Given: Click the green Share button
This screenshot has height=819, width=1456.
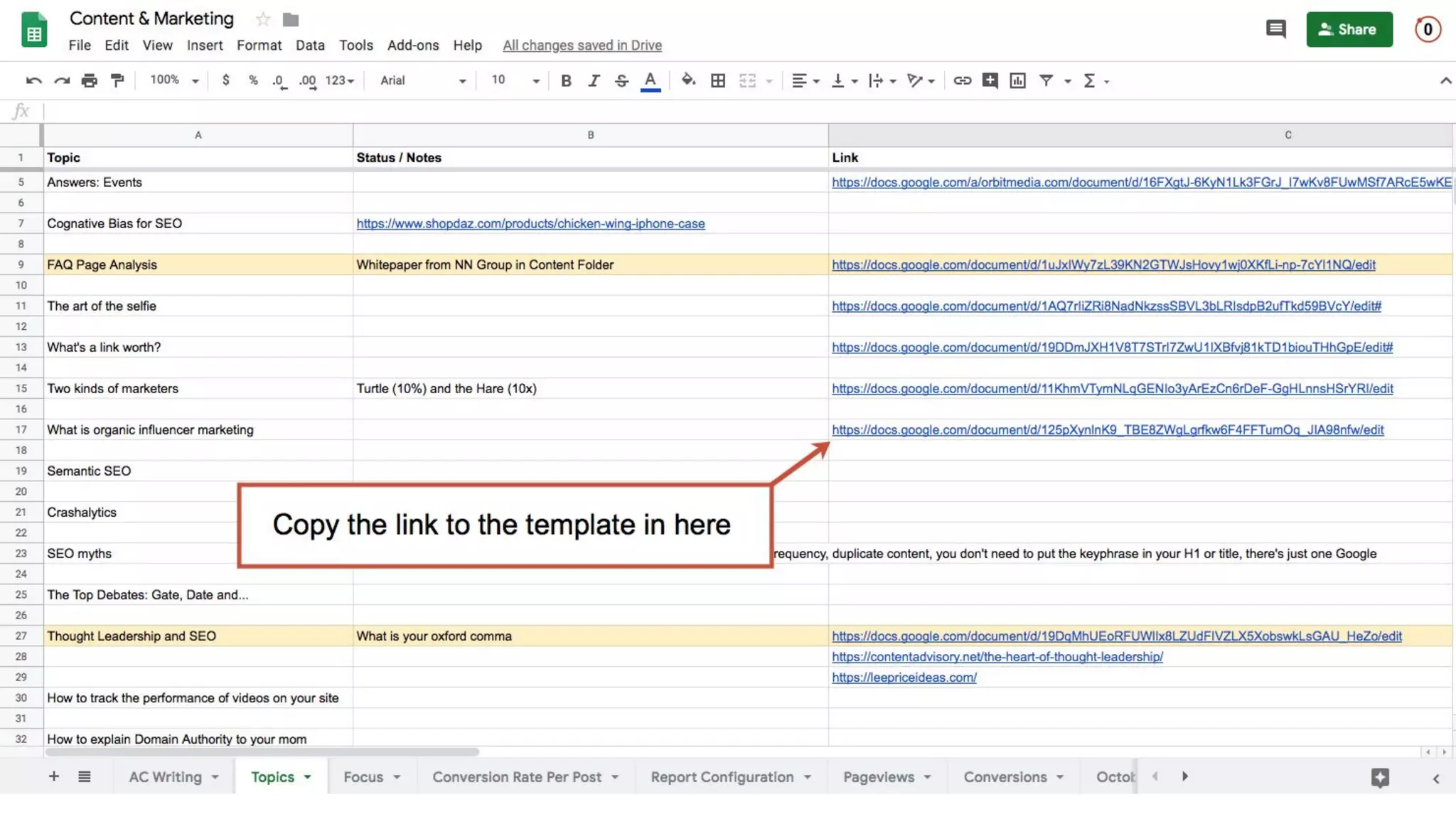Looking at the screenshot, I should click(x=1349, y=29).
